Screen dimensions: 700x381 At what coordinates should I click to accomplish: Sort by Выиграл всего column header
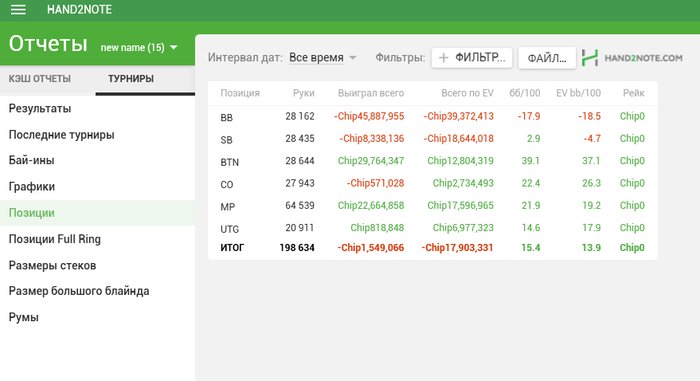[371, 93]
